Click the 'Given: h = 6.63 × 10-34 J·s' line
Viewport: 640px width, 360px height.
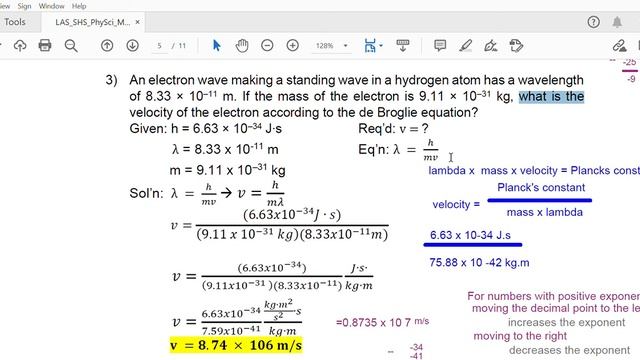coord(205,129)
